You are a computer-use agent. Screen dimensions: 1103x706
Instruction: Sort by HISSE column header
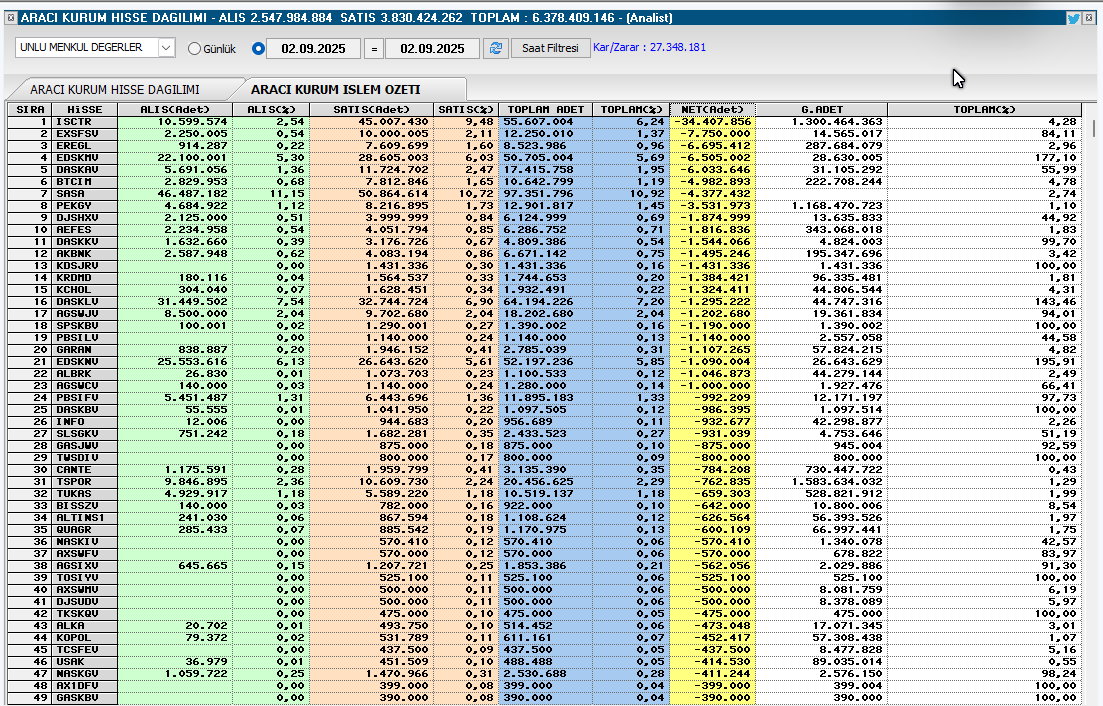click(x=85, y=110)
